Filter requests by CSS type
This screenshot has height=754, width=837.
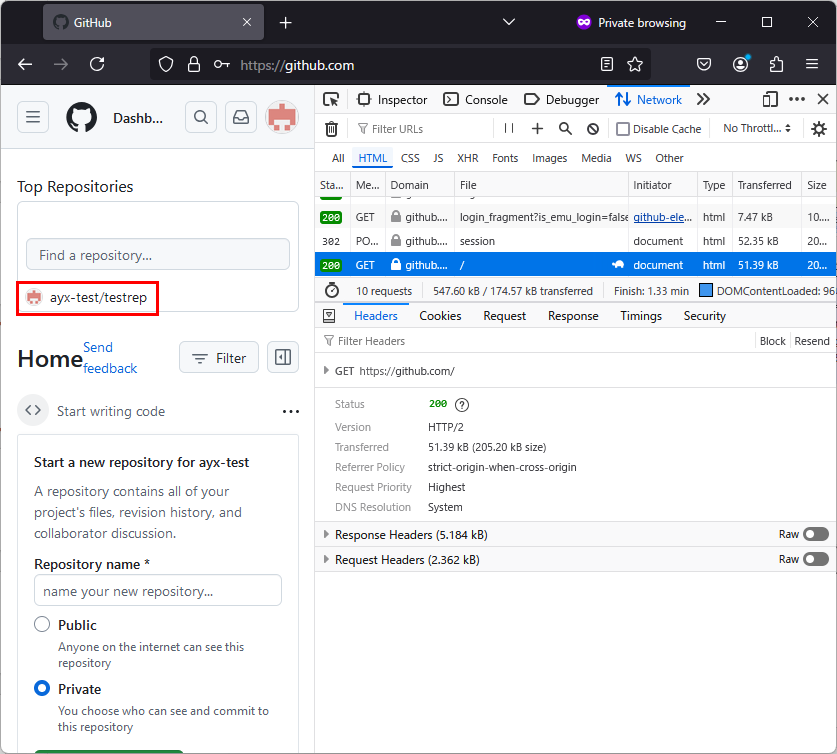click(x=410, y=158)
